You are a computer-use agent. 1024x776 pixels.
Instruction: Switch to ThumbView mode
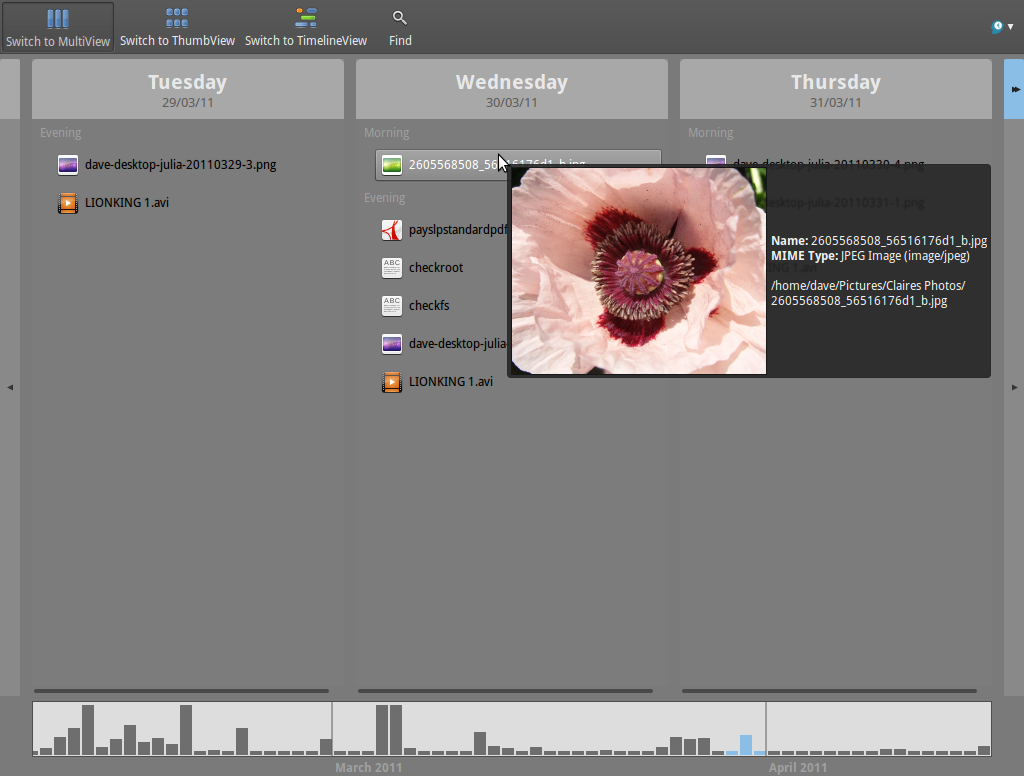click(177, 27)
